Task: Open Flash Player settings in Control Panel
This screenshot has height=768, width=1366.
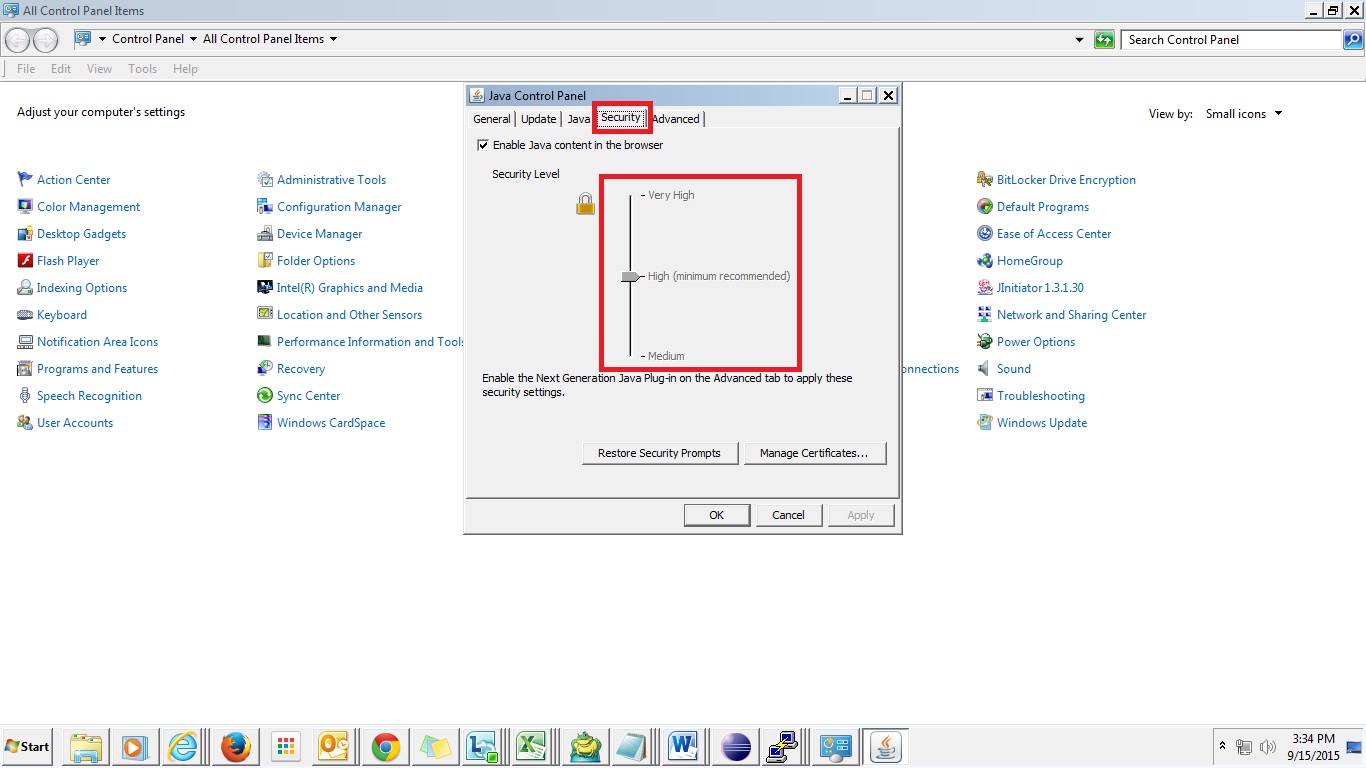Action: coord(68,260)
